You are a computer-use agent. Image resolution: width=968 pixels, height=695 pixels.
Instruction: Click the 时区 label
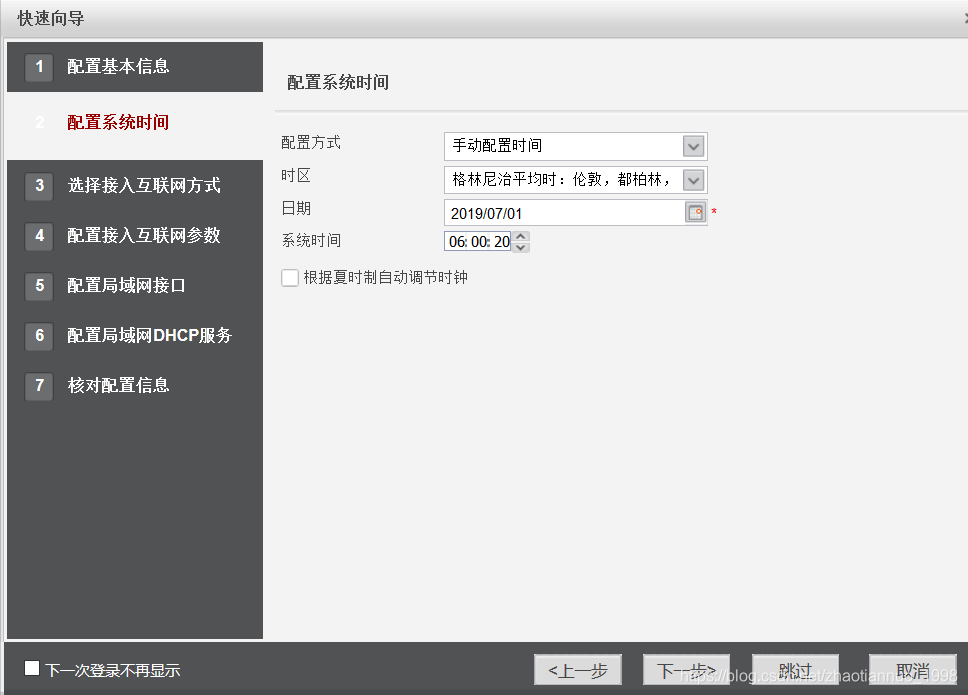[296, 176]
